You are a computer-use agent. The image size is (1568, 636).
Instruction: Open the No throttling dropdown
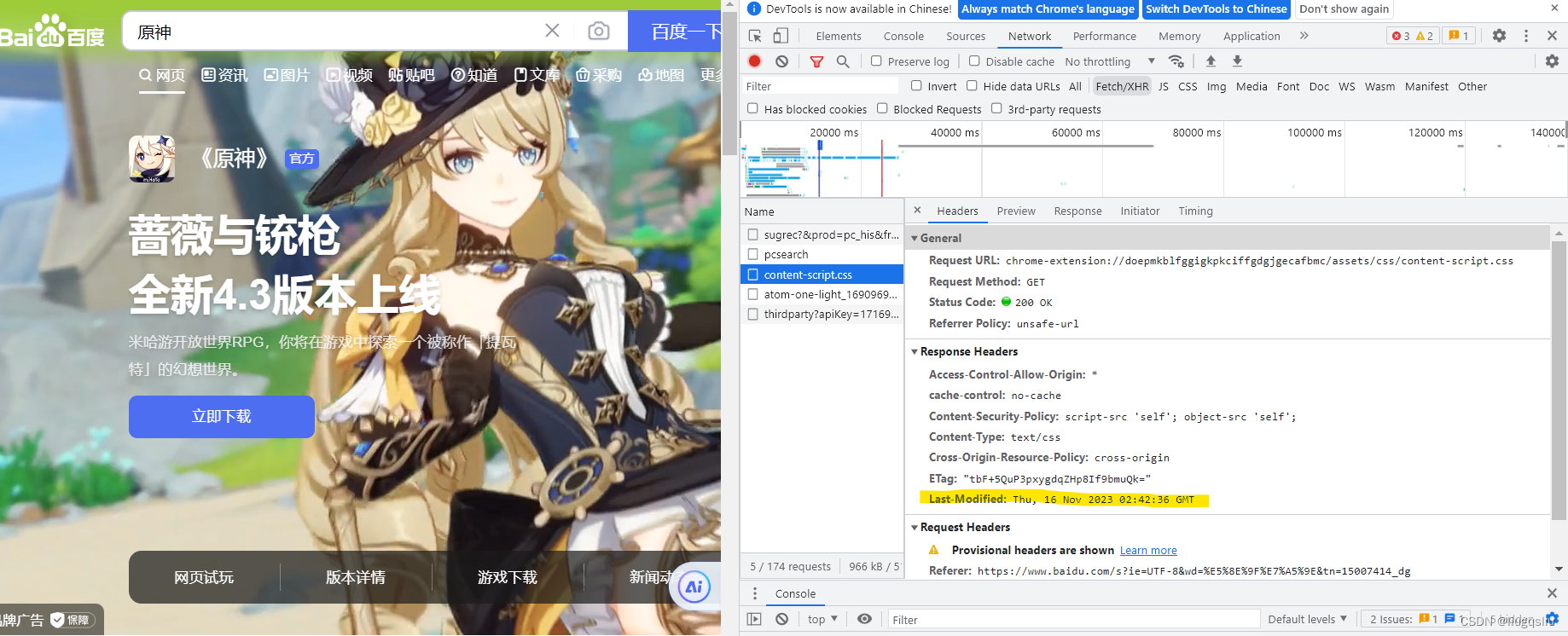click(1110, 61)
